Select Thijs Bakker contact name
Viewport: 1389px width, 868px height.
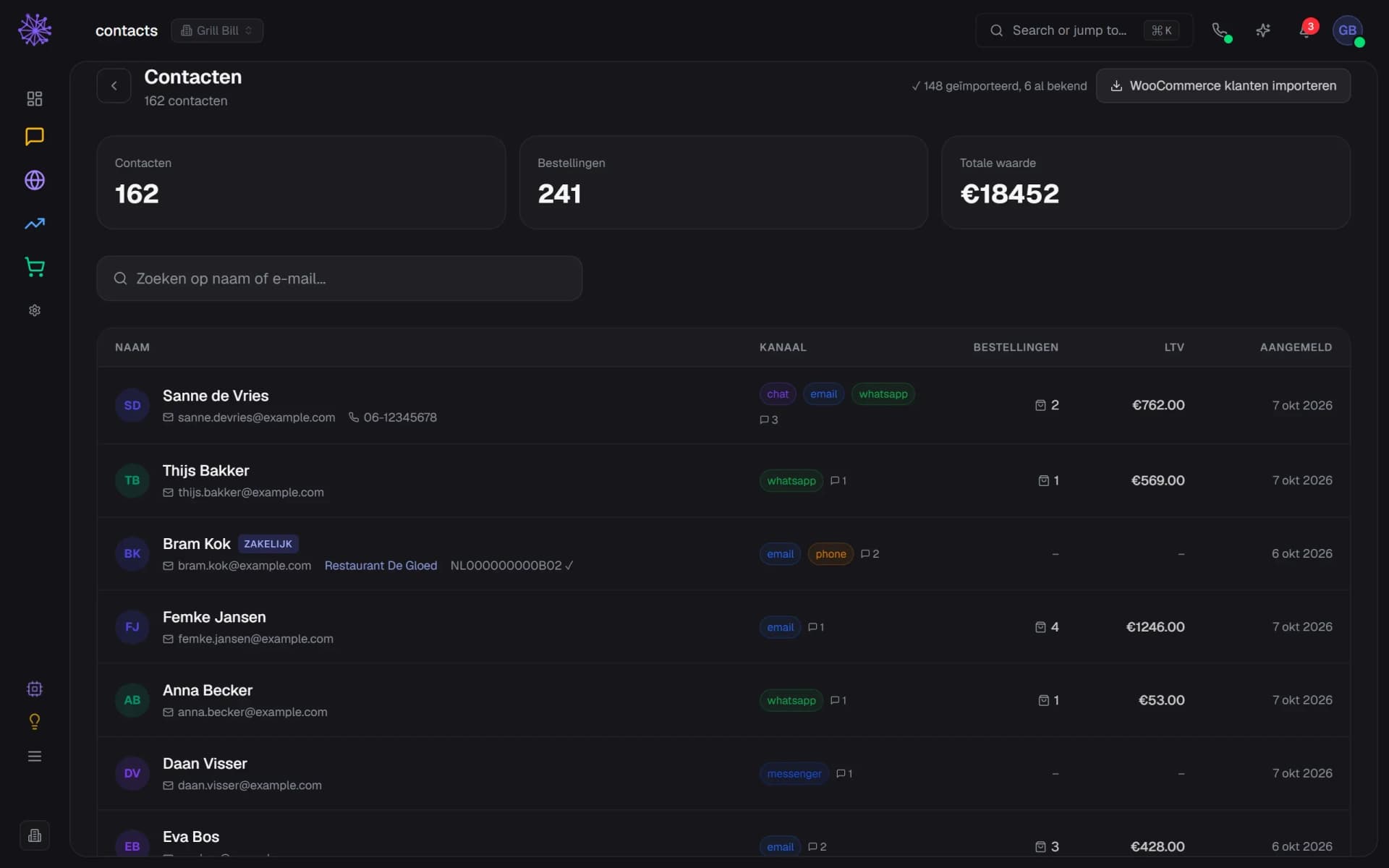tap(206, 471)
